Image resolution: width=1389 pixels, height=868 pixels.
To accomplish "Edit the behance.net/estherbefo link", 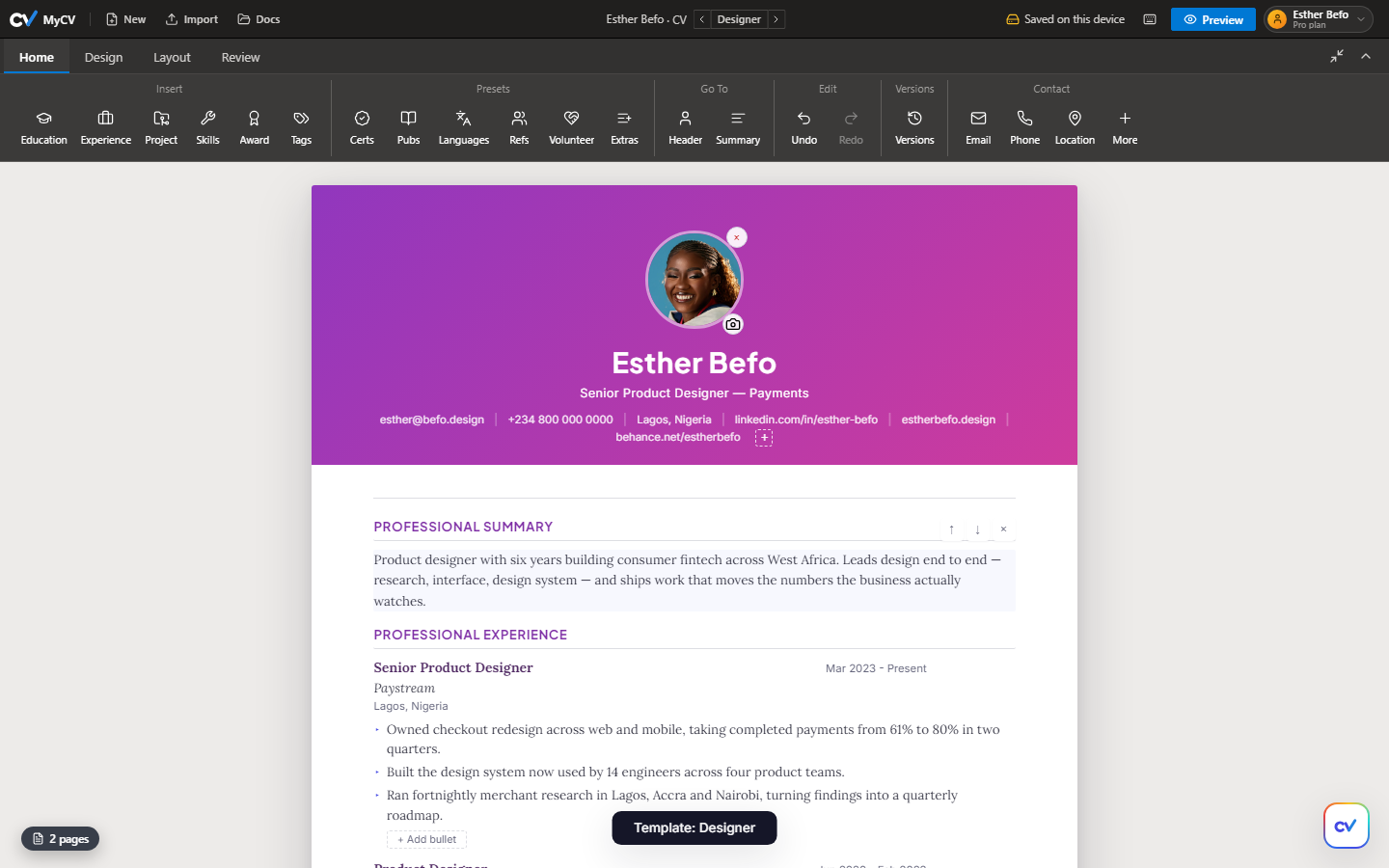I will tap(678, 437).
